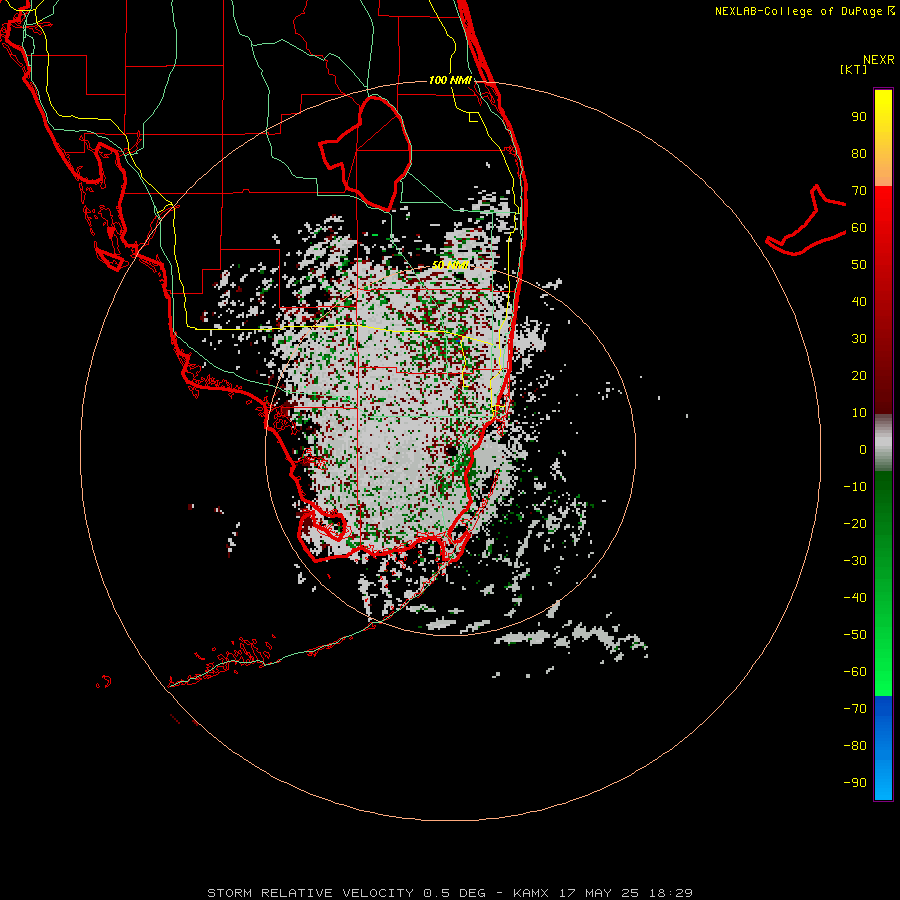The image size is (900, 900).
Task: Click the -60 scale label
Action: [855, 672]
